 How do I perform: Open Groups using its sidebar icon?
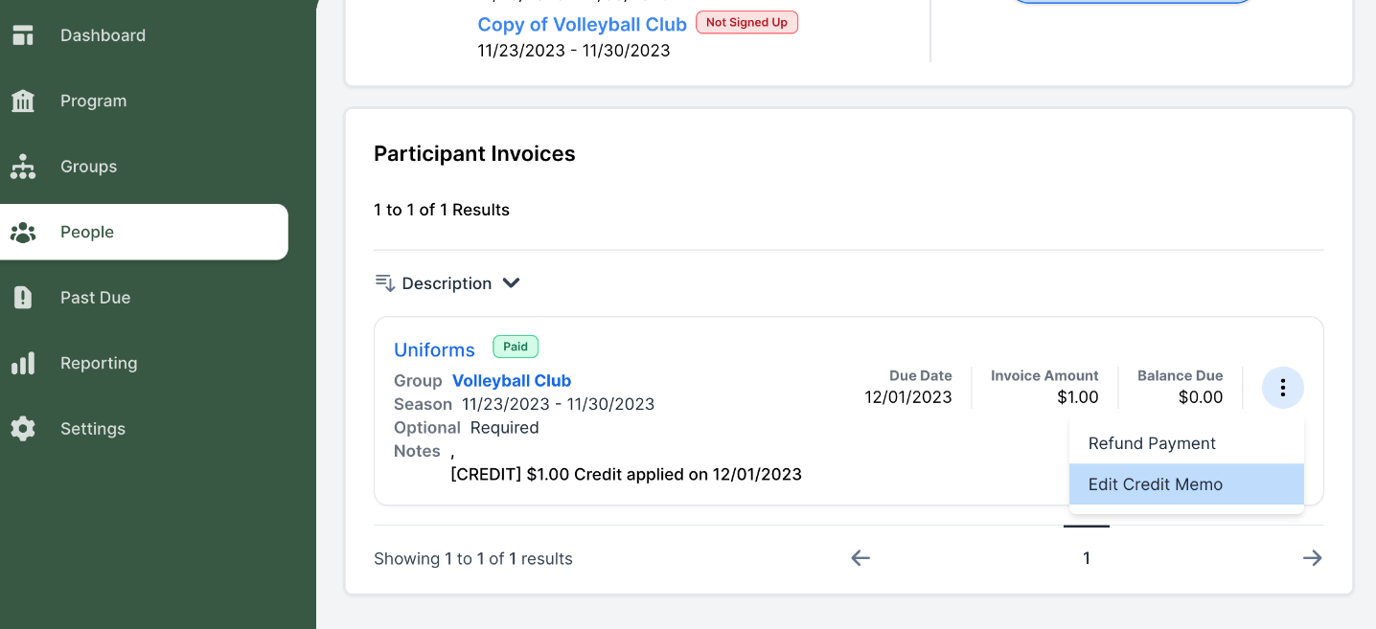coord(22,166)
